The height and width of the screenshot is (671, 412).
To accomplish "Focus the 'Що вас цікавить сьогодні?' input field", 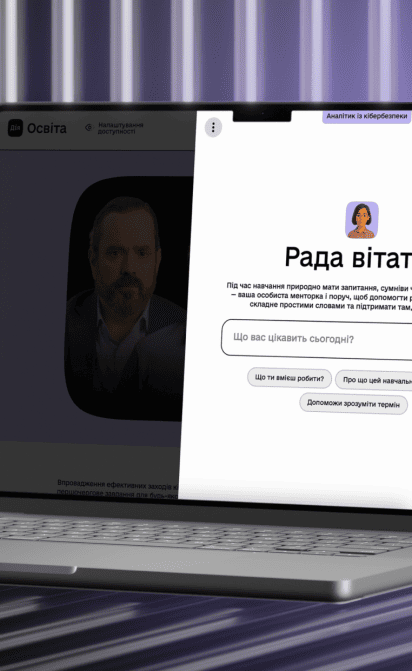I will click(317, 339).
